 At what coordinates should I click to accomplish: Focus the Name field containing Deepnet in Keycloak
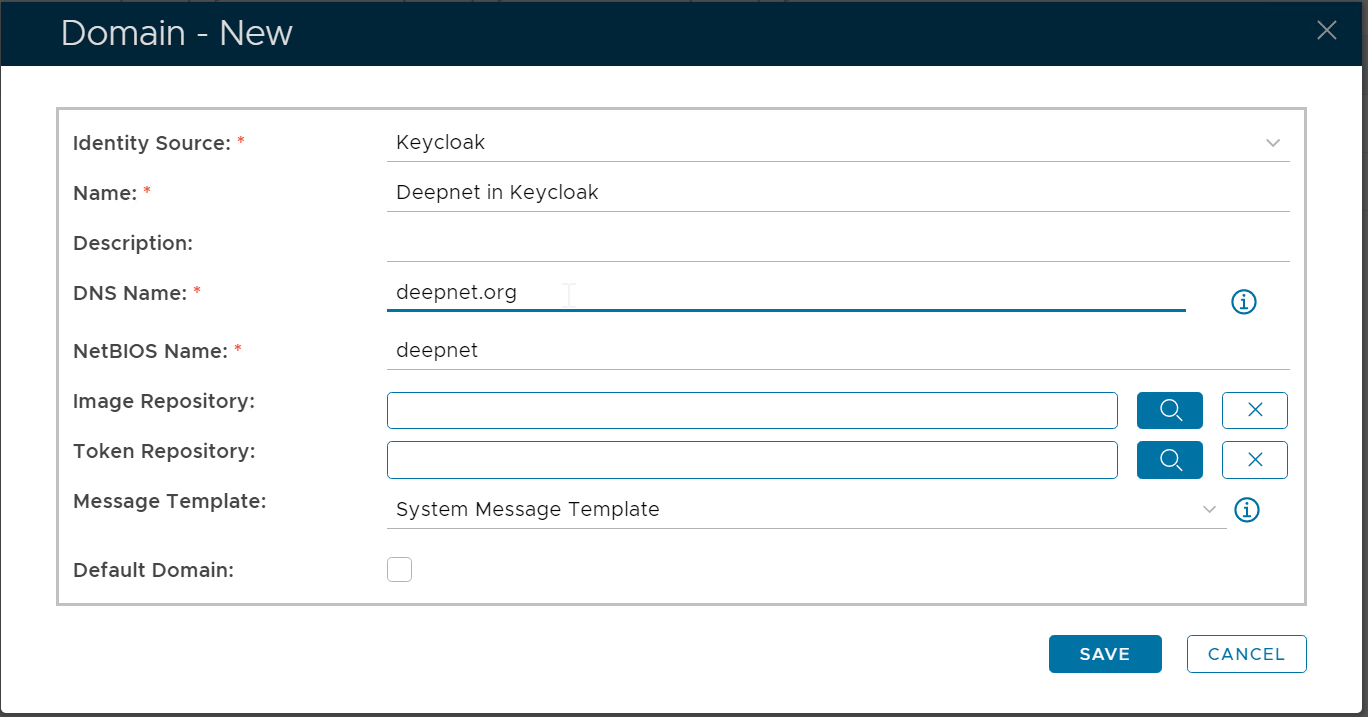pos(836,193)
